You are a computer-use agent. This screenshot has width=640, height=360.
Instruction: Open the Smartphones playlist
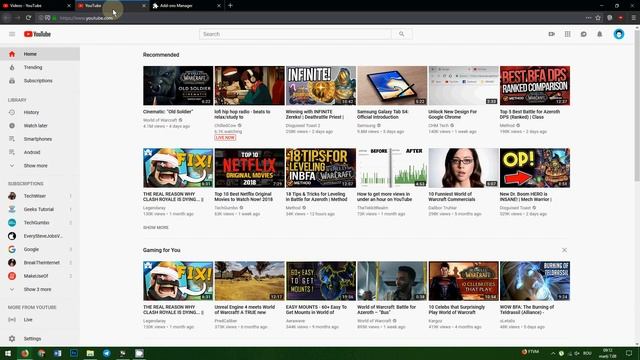tap(40, 139)
